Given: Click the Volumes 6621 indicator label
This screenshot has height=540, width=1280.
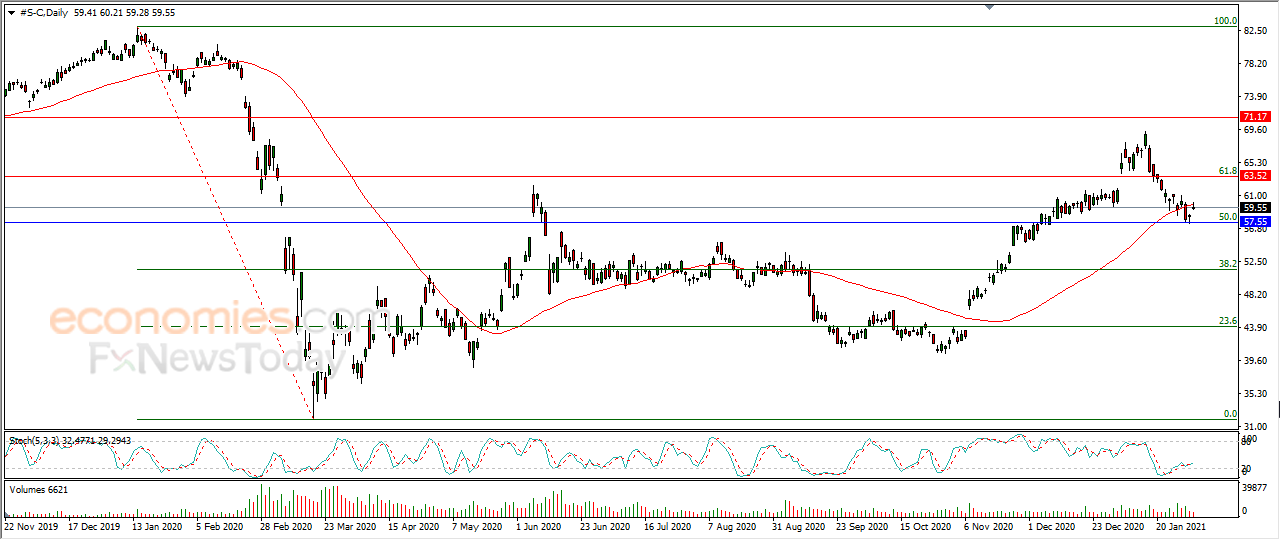Looking at the screenshot, I should 39,489.
